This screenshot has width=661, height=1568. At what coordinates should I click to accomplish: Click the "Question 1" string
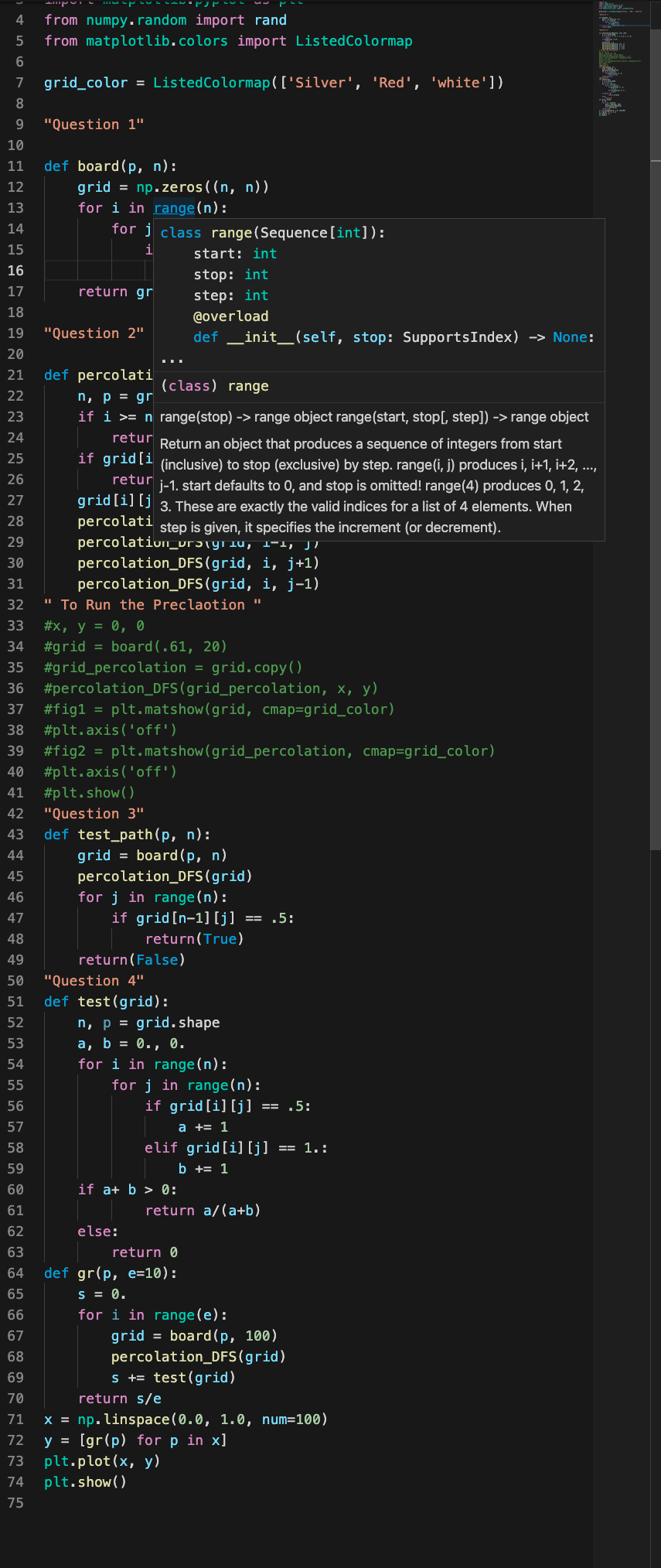94,125
